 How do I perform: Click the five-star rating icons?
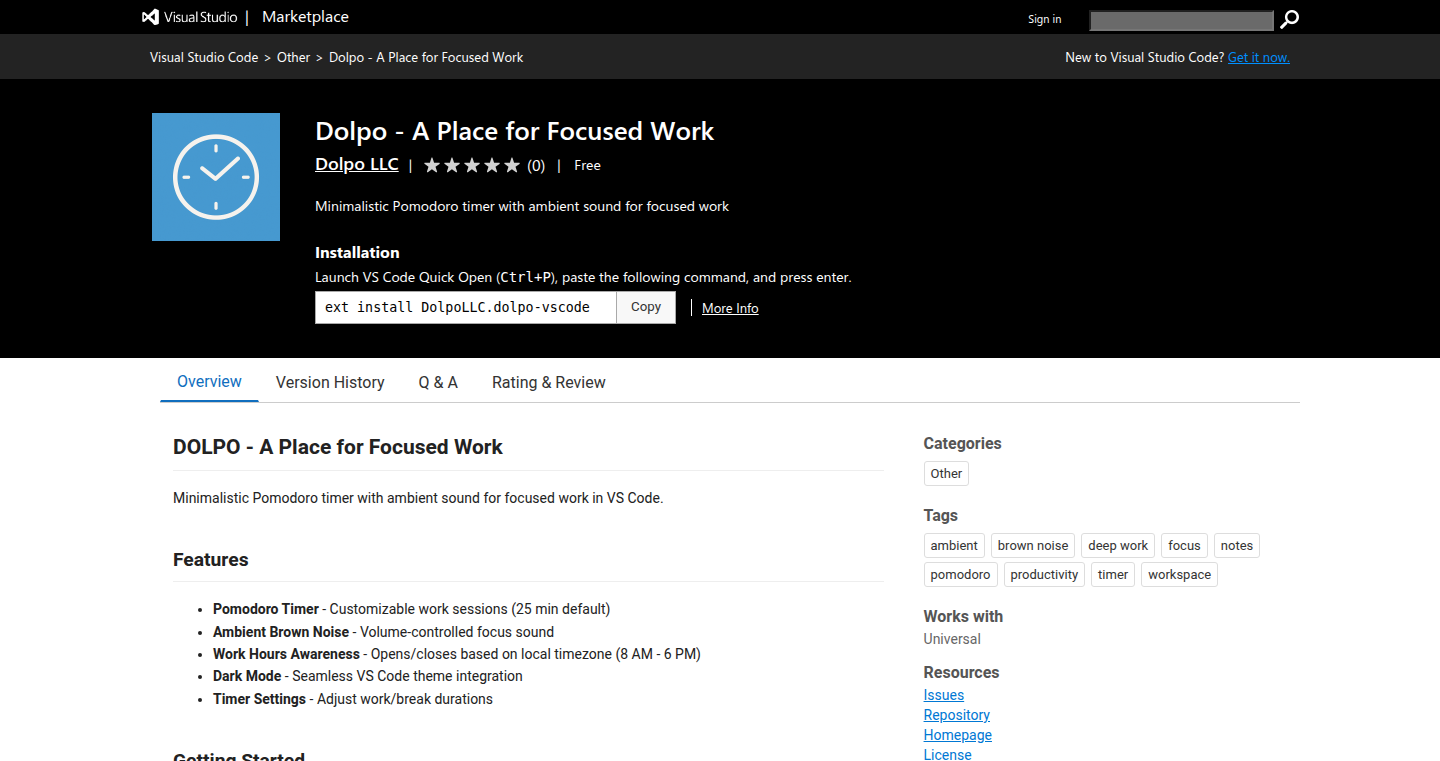(472, 165)
